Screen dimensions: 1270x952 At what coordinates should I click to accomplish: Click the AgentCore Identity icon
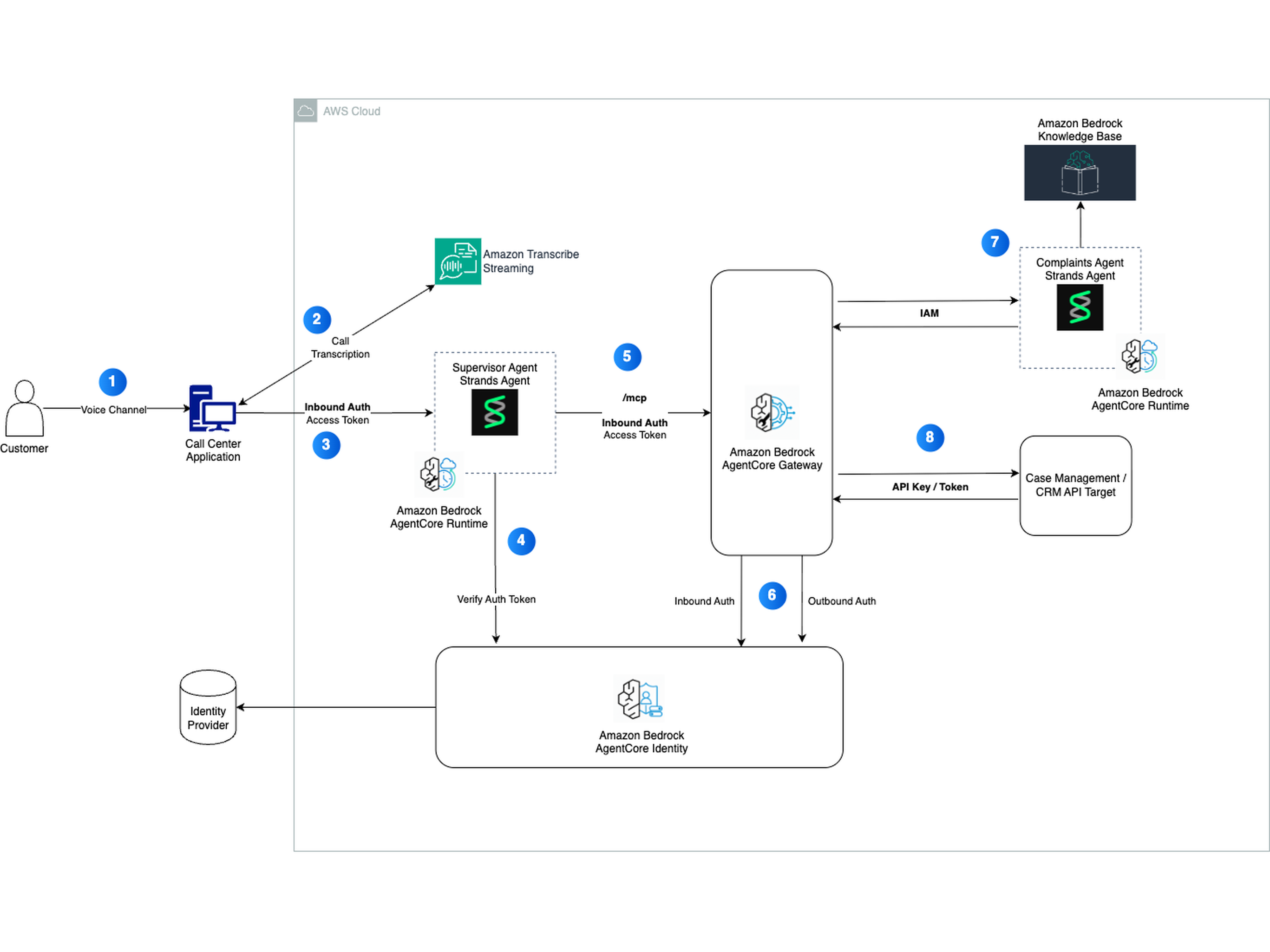(x=640, y=698)
